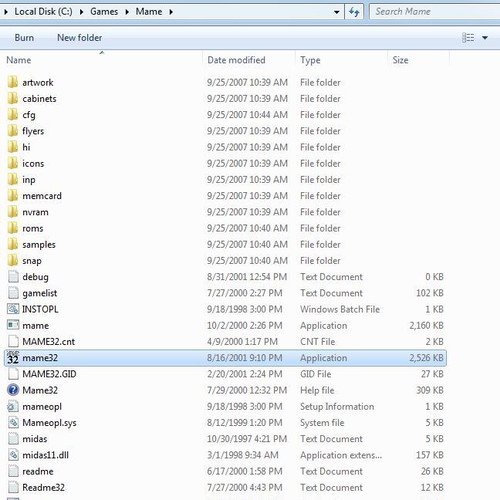Image resolution: width=500 pixels, height=500 pixels.
Task: Click the Help file type cell
Action: 317,390
